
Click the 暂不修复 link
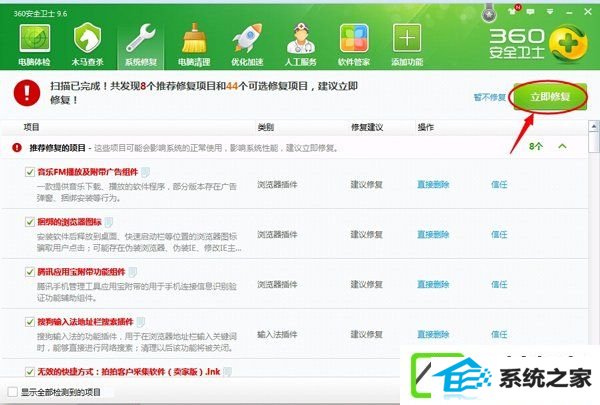click(489, 97)
